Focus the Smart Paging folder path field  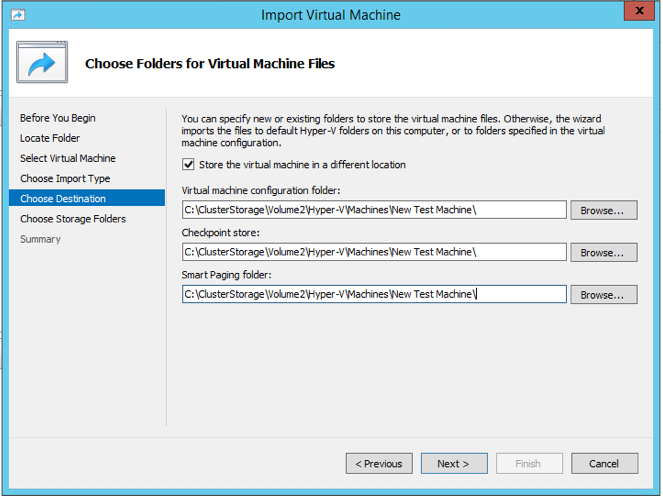click(374, 295)
